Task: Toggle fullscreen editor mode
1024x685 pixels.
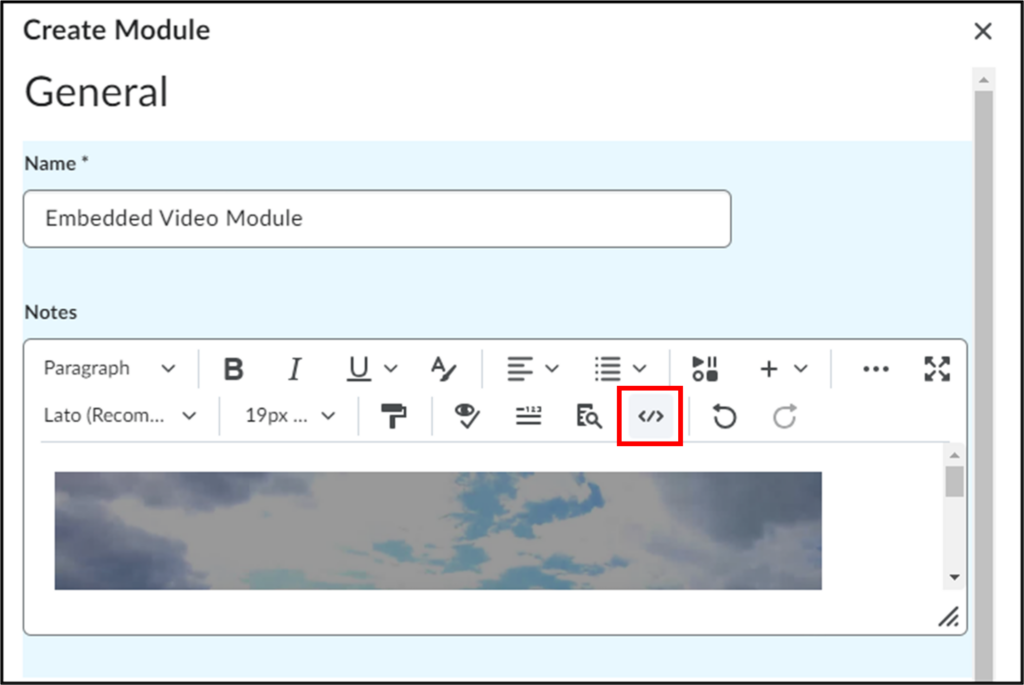Action: point(937,369)
